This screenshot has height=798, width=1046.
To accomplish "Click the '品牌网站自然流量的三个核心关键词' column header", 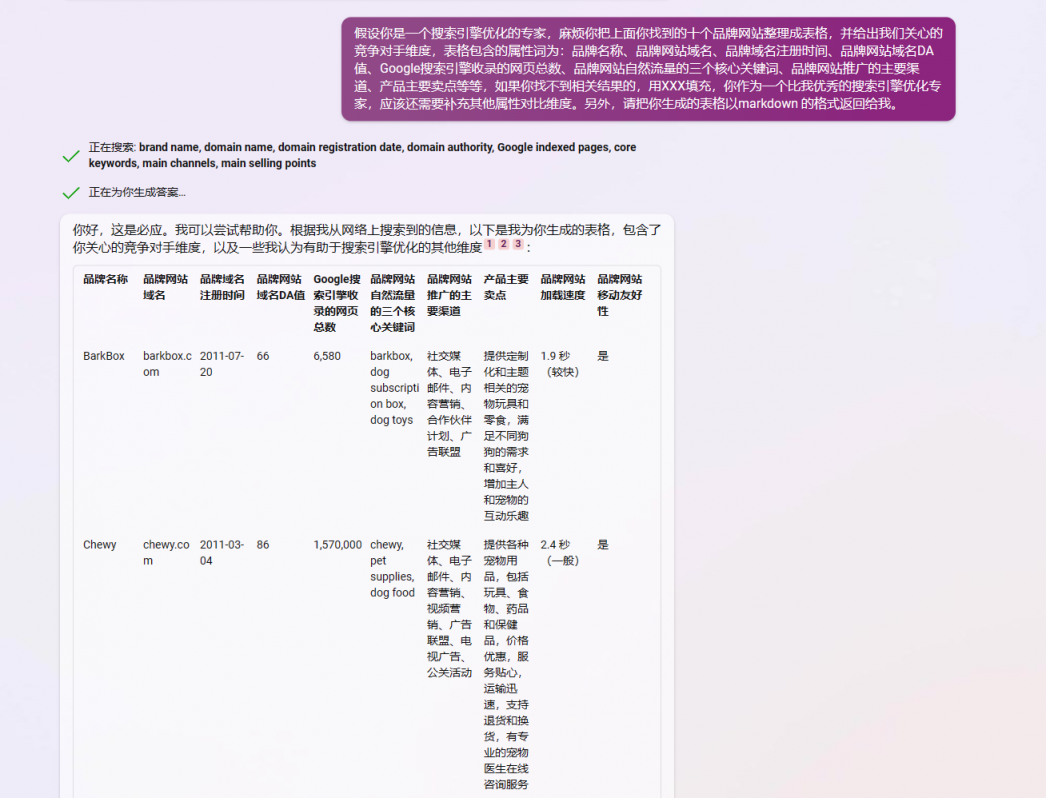I will point(393,303).
